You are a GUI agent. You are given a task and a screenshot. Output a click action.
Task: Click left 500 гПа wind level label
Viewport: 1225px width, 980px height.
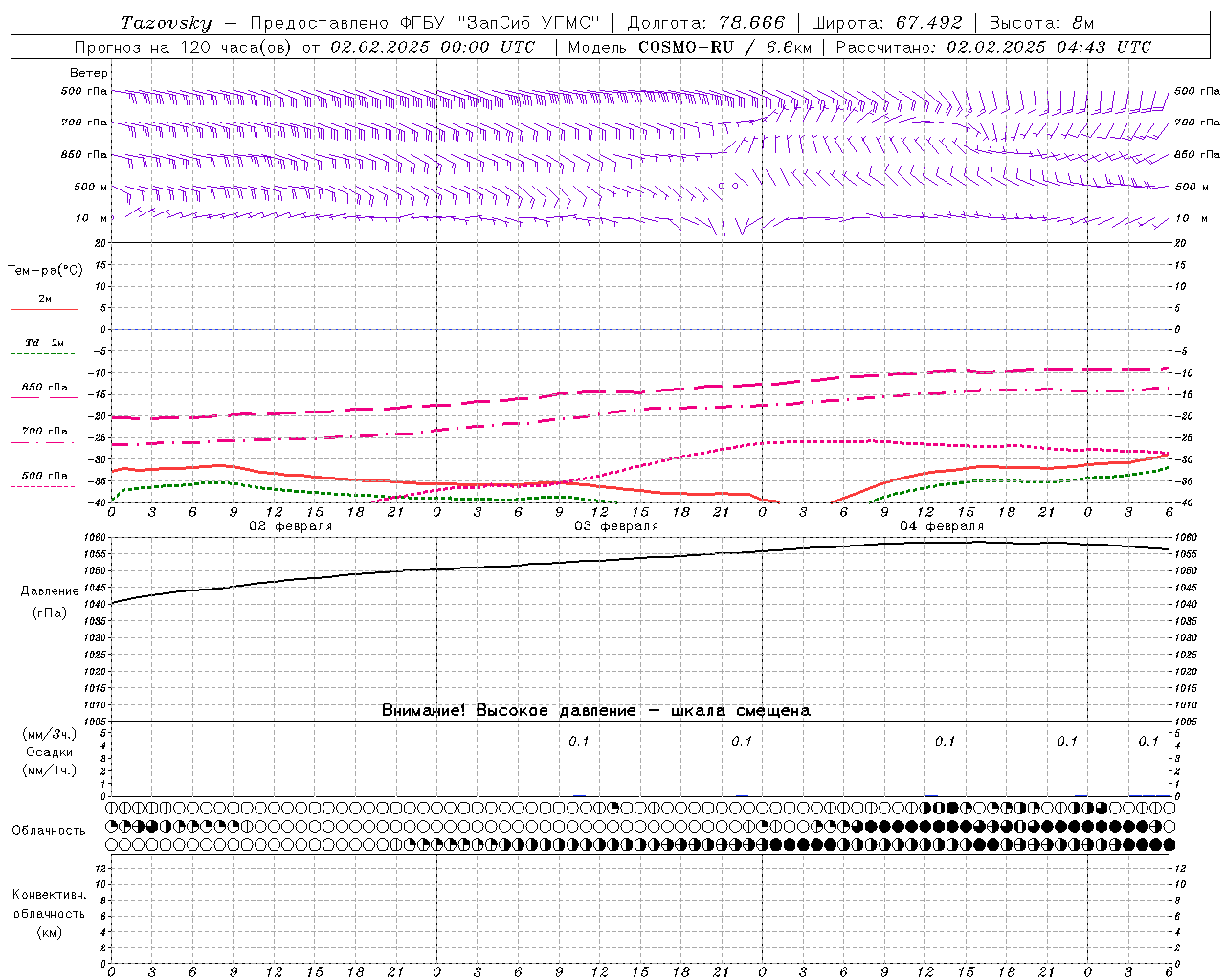[x=84, y=92]
